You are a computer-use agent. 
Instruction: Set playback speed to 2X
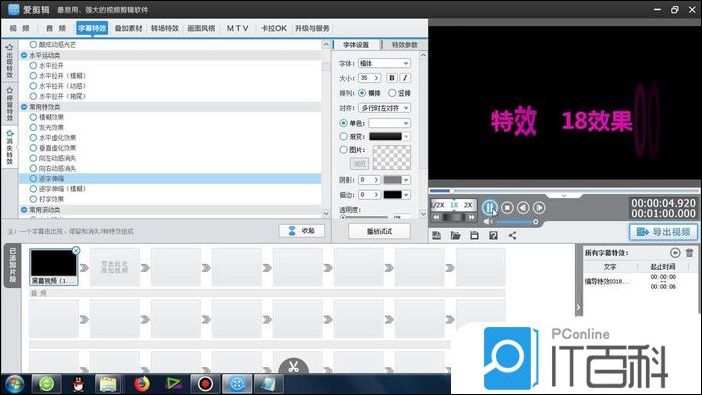[468, 205]
